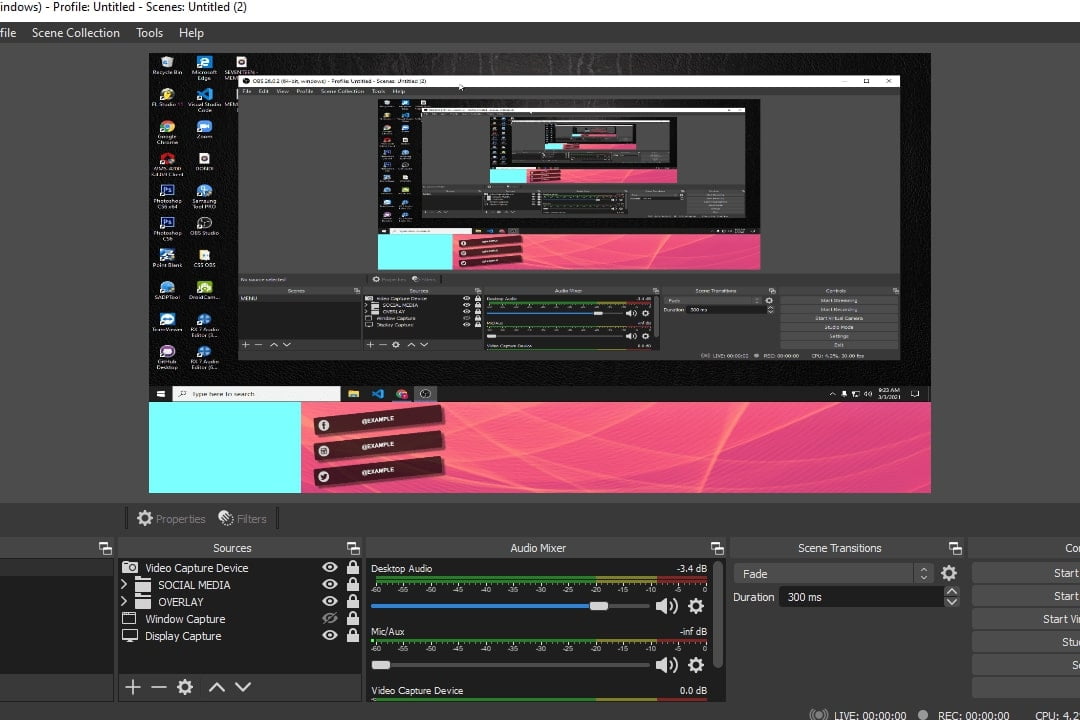Open the Scene Collection menu
The image size is (1080, 720).
coord(75,33)
